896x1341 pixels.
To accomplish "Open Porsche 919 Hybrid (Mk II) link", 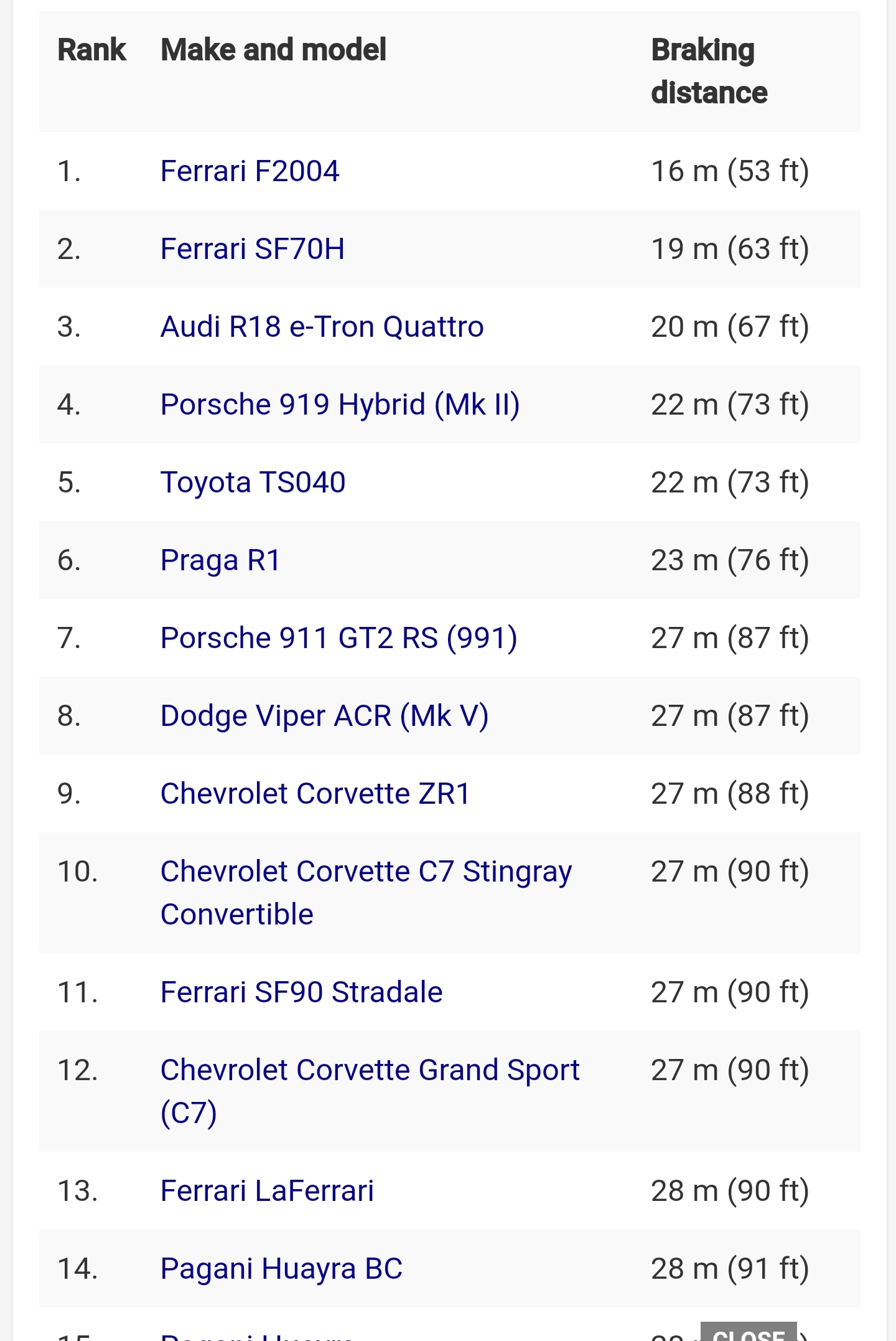I will 340,405.
